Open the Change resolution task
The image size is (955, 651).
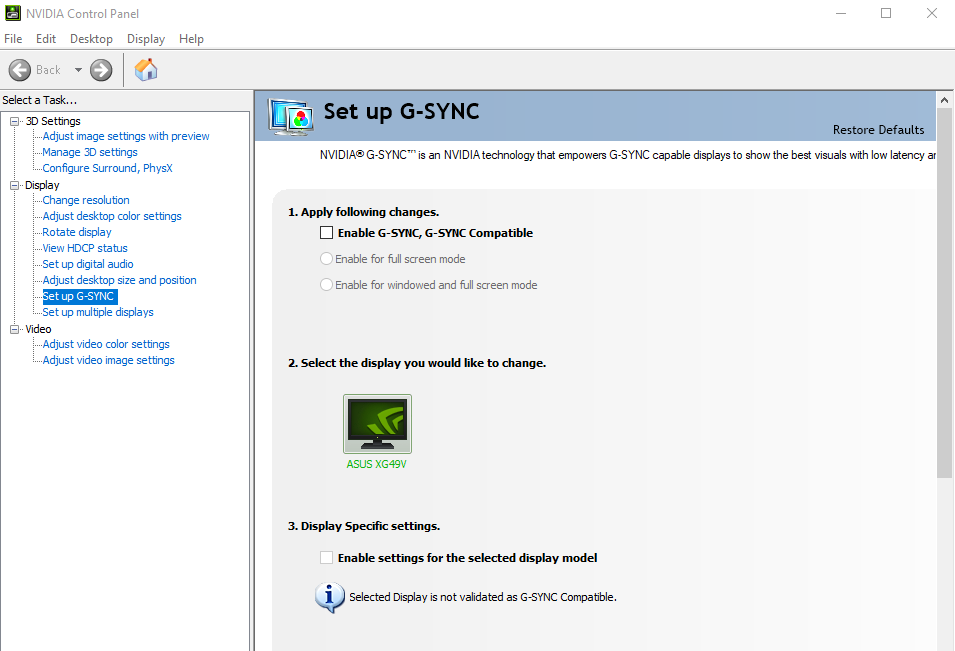click(85, 200)
